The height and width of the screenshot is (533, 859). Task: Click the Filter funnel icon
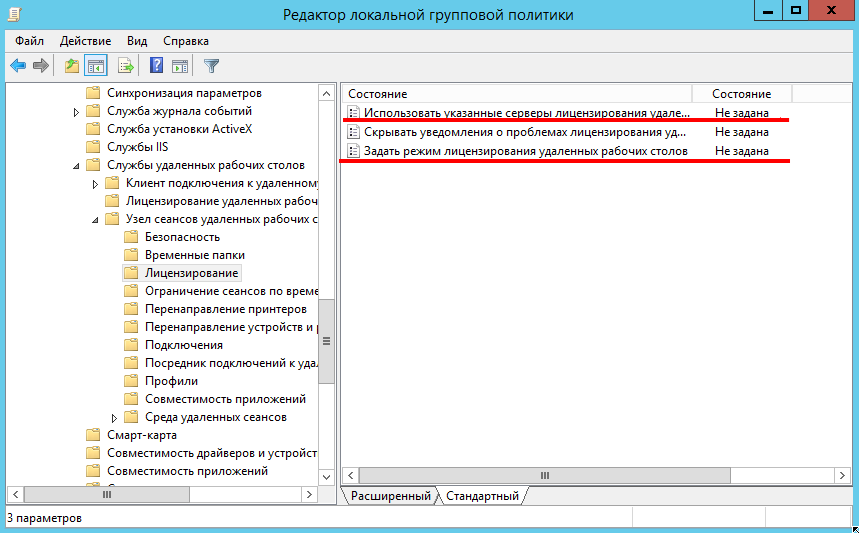[211, 66]
